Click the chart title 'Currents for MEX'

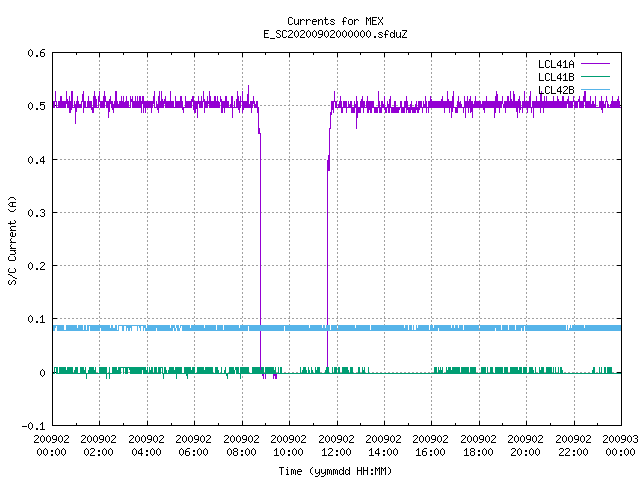coord(335,21)
